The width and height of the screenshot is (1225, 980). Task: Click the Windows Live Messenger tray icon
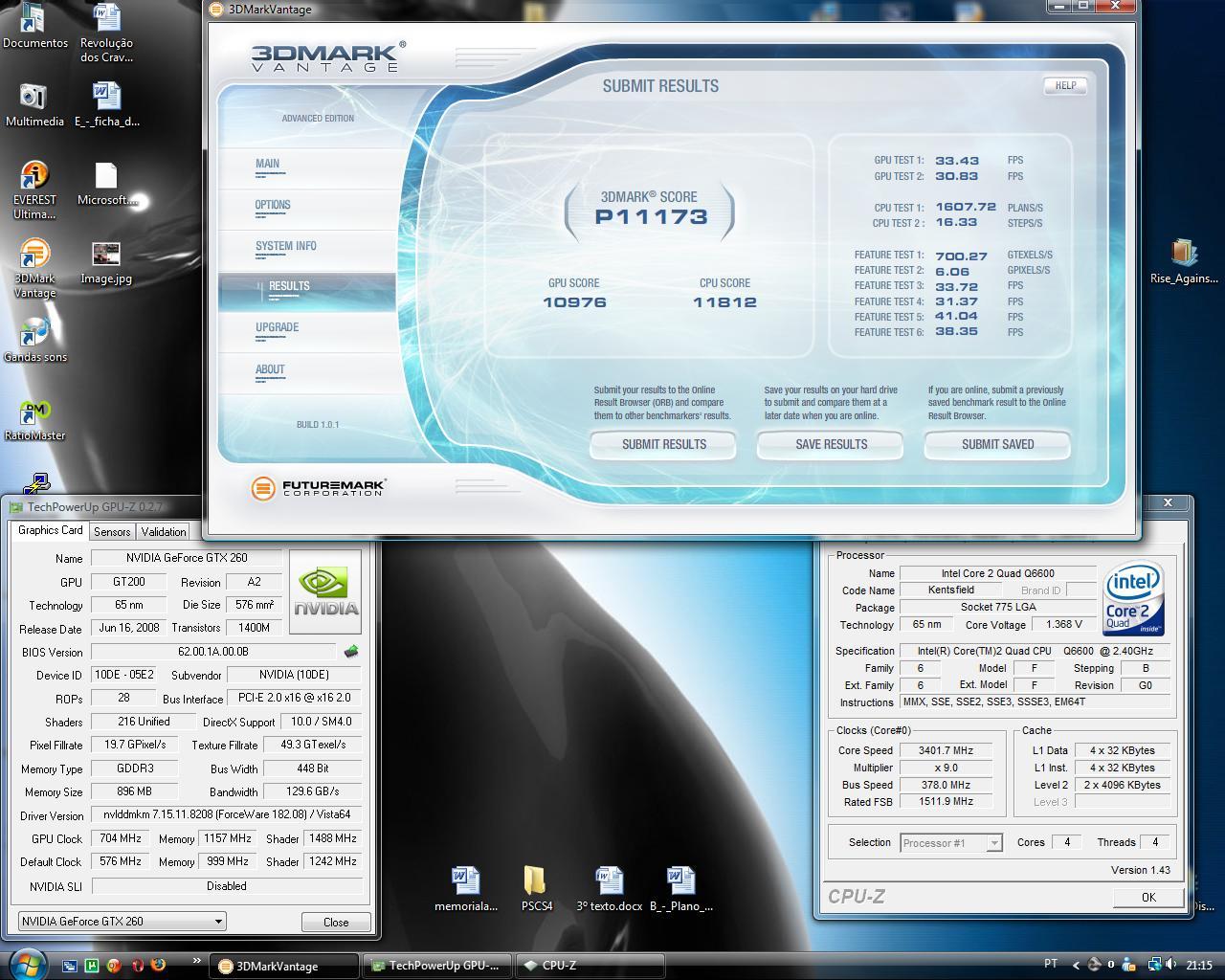tap(1129, 965)
